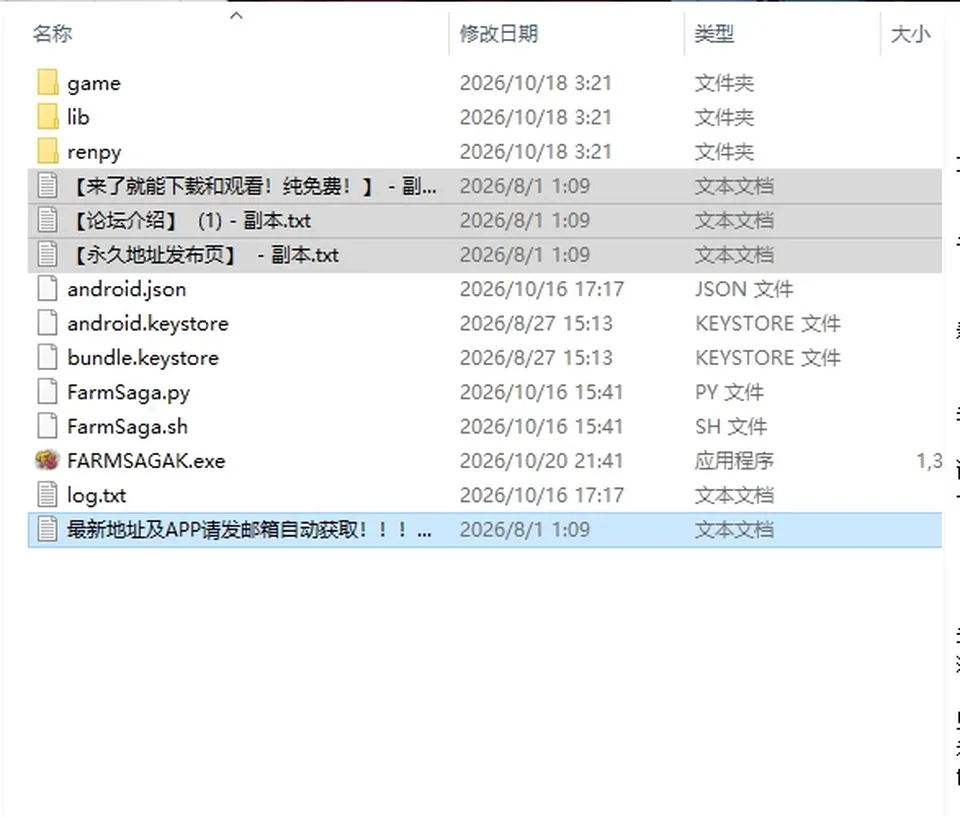
Task: Click the android.keystore file icon
Action: (x=48, y=323)
